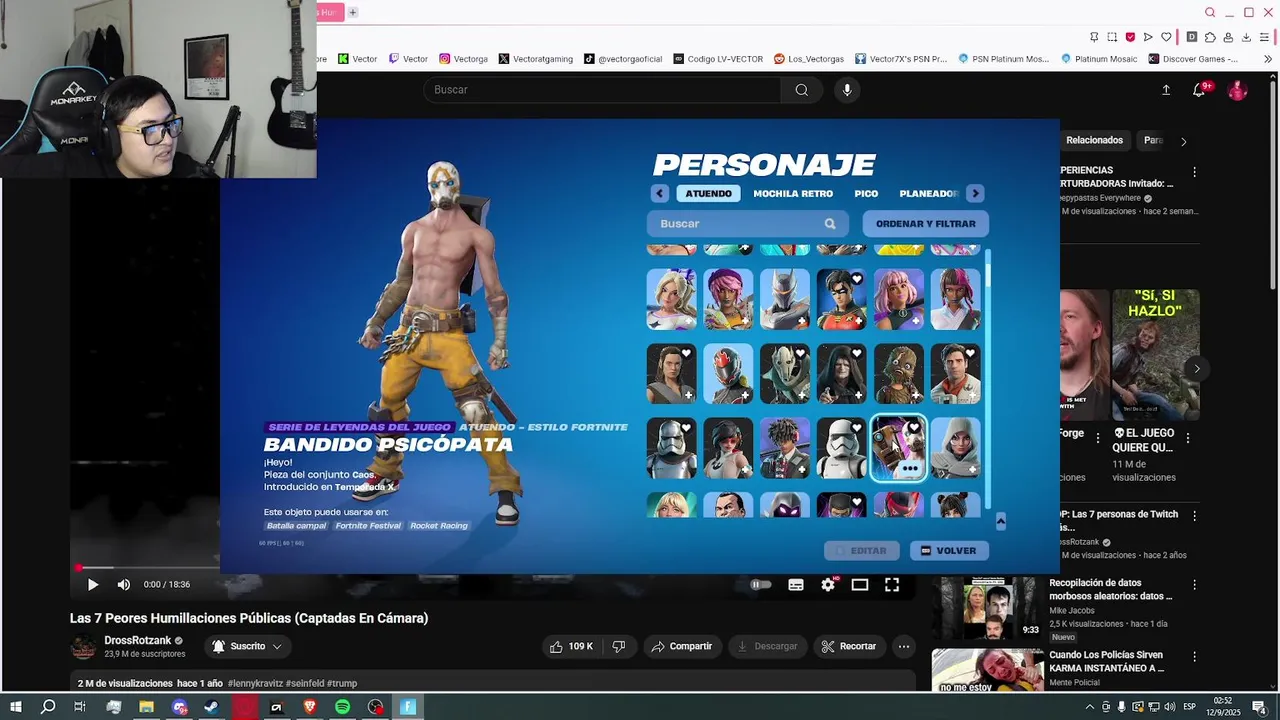Viewport: 1280px width, 720px height.
Task: Expand the Suscrito subscription dropdown
Action: click(247, 647)
